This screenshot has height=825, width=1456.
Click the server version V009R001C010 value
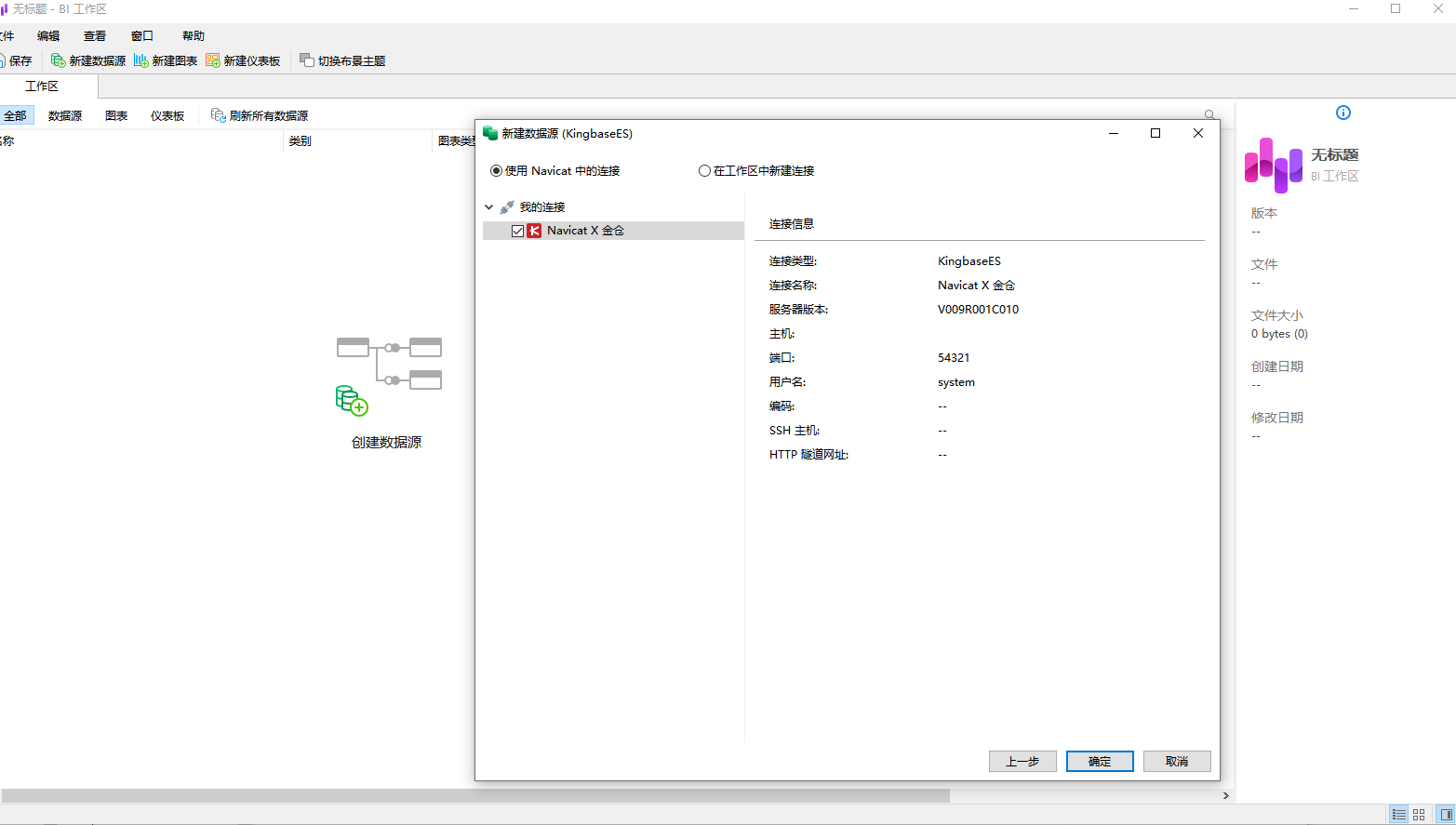coord(979,310)
